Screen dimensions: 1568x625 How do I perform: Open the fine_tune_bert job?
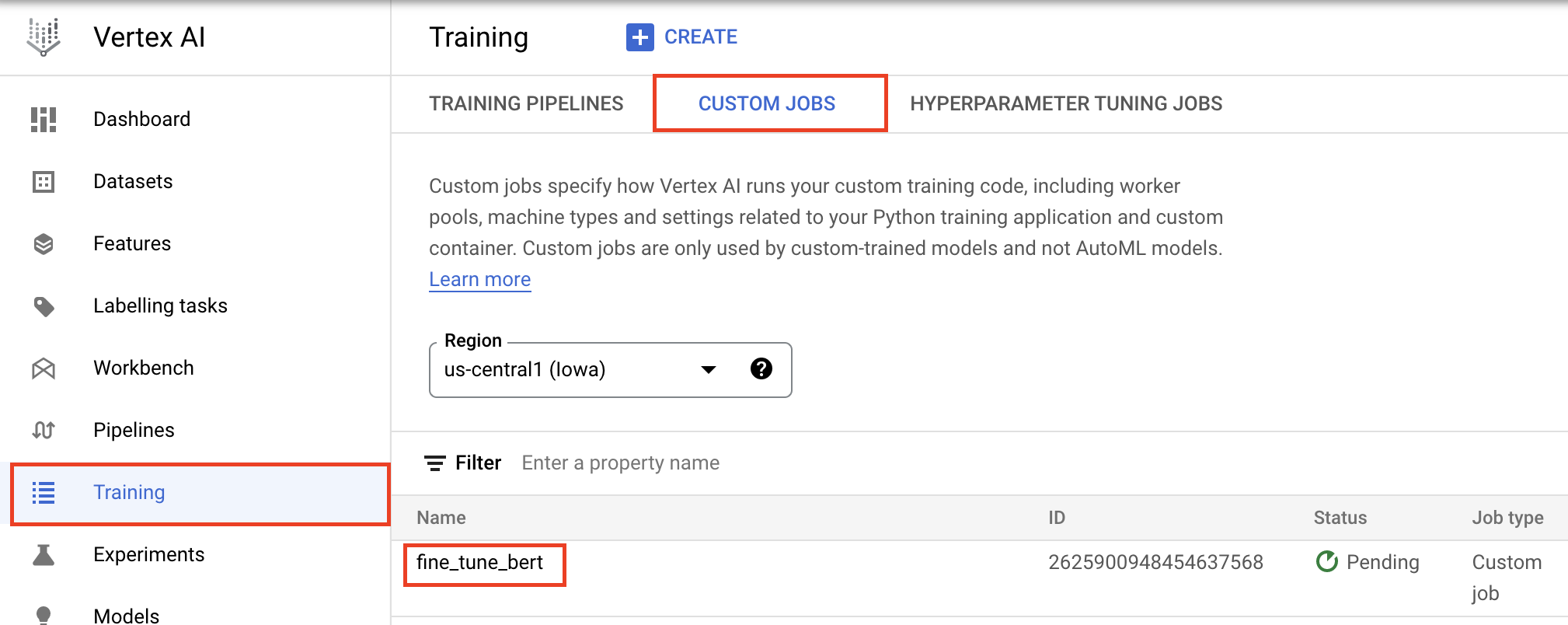[479, 563]
